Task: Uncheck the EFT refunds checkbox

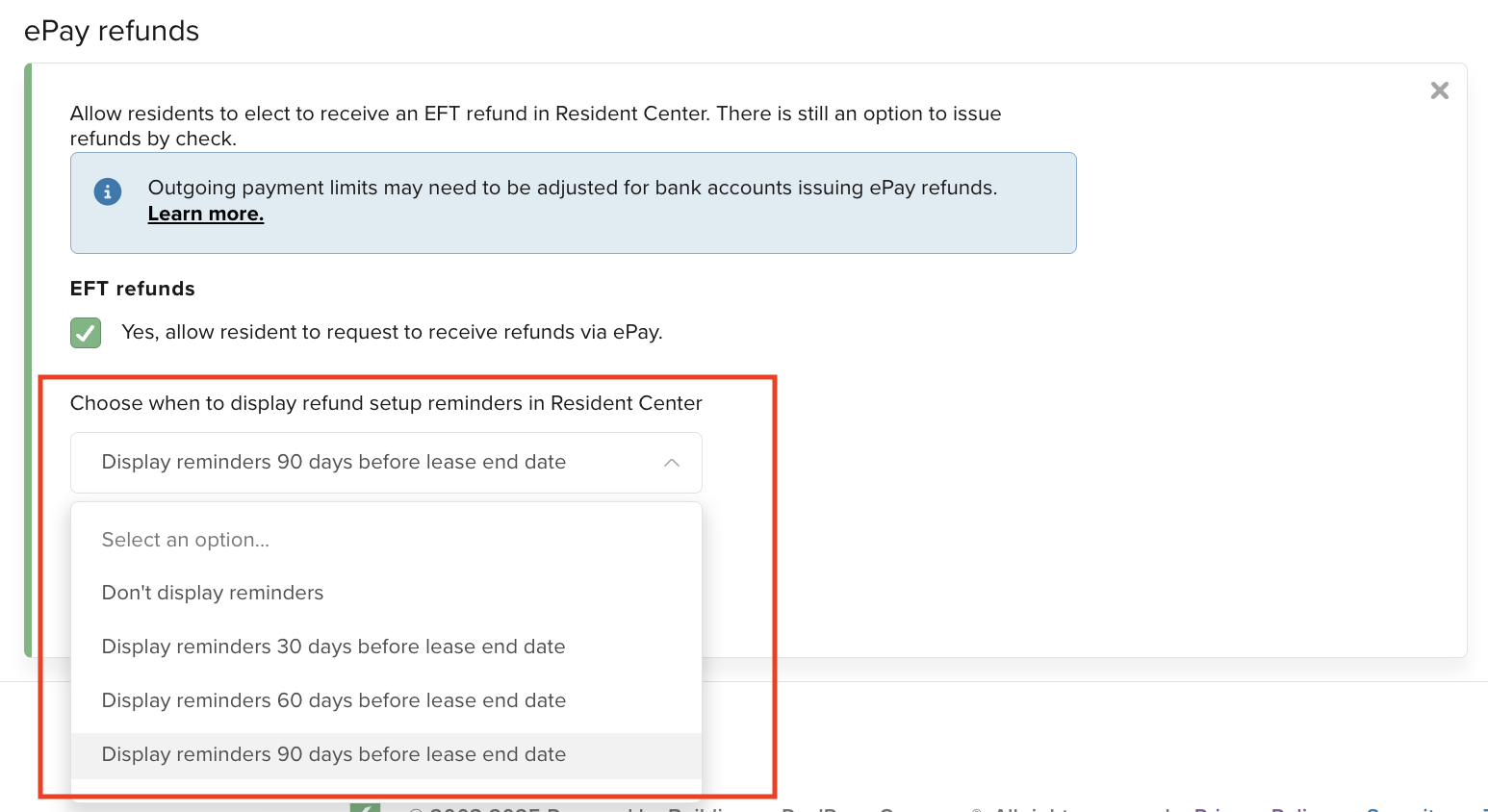Action: [x=86, y=333]
